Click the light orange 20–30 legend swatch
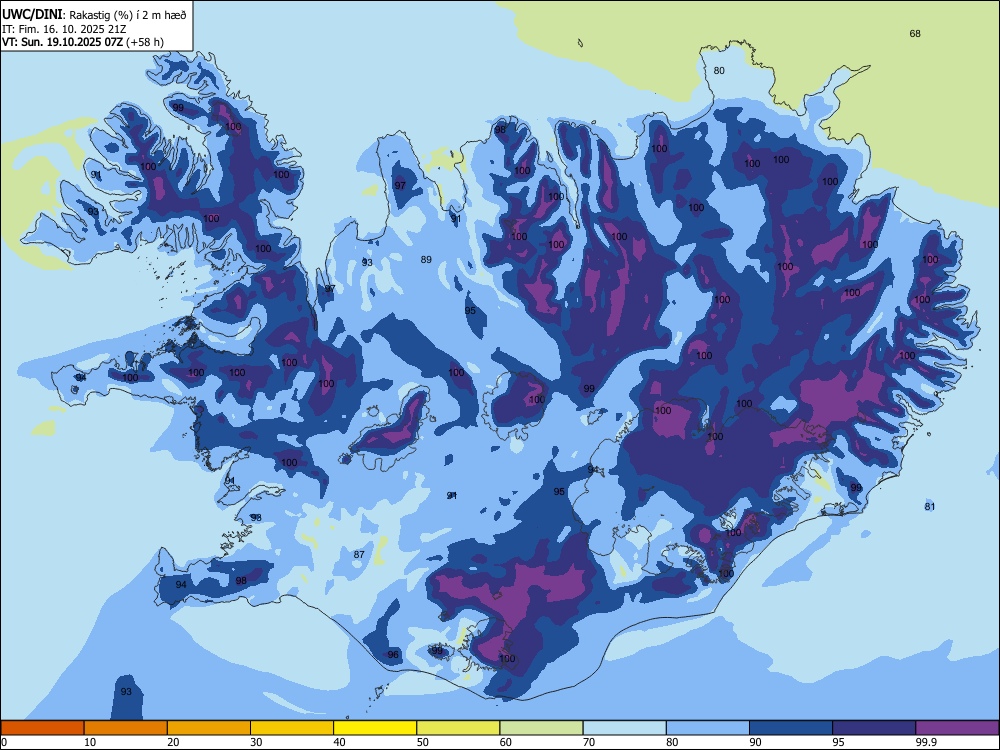The height and width of the screenshot is (750, 1000). click(209, 728)
